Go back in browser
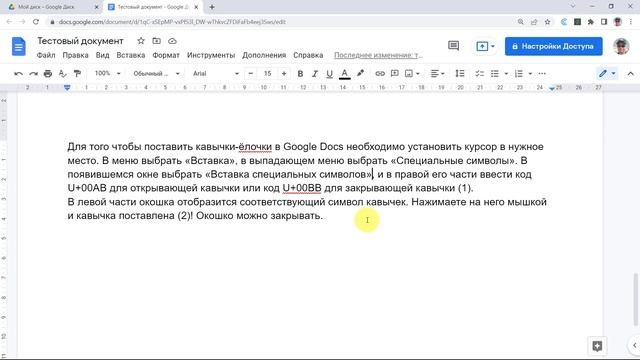Screen dimensions: 640x360 (9, 22)
